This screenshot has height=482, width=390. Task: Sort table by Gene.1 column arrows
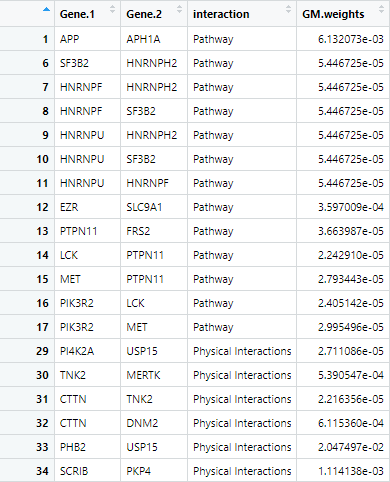pyautogui.click(x=112, y=9)
